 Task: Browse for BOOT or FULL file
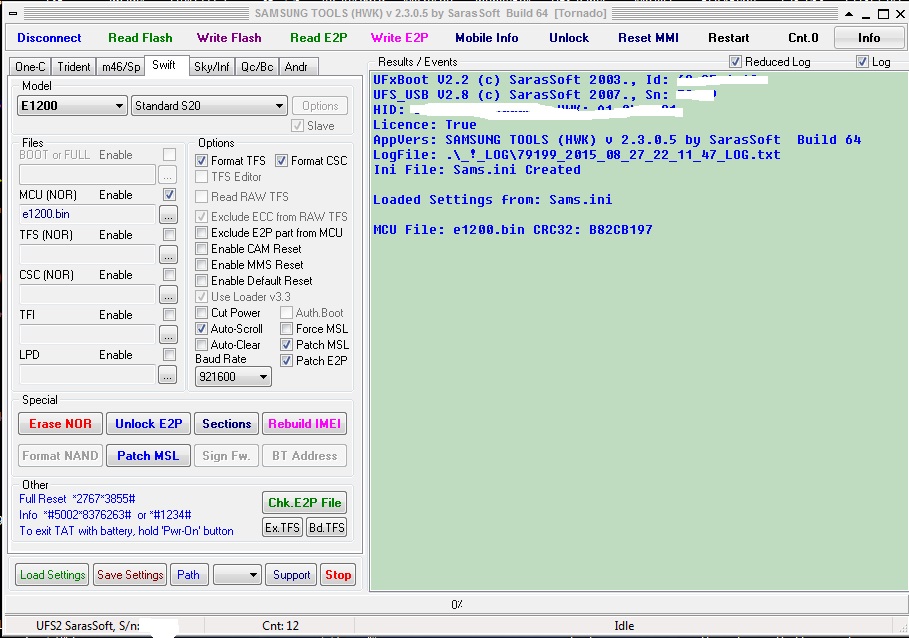(168, 174)
